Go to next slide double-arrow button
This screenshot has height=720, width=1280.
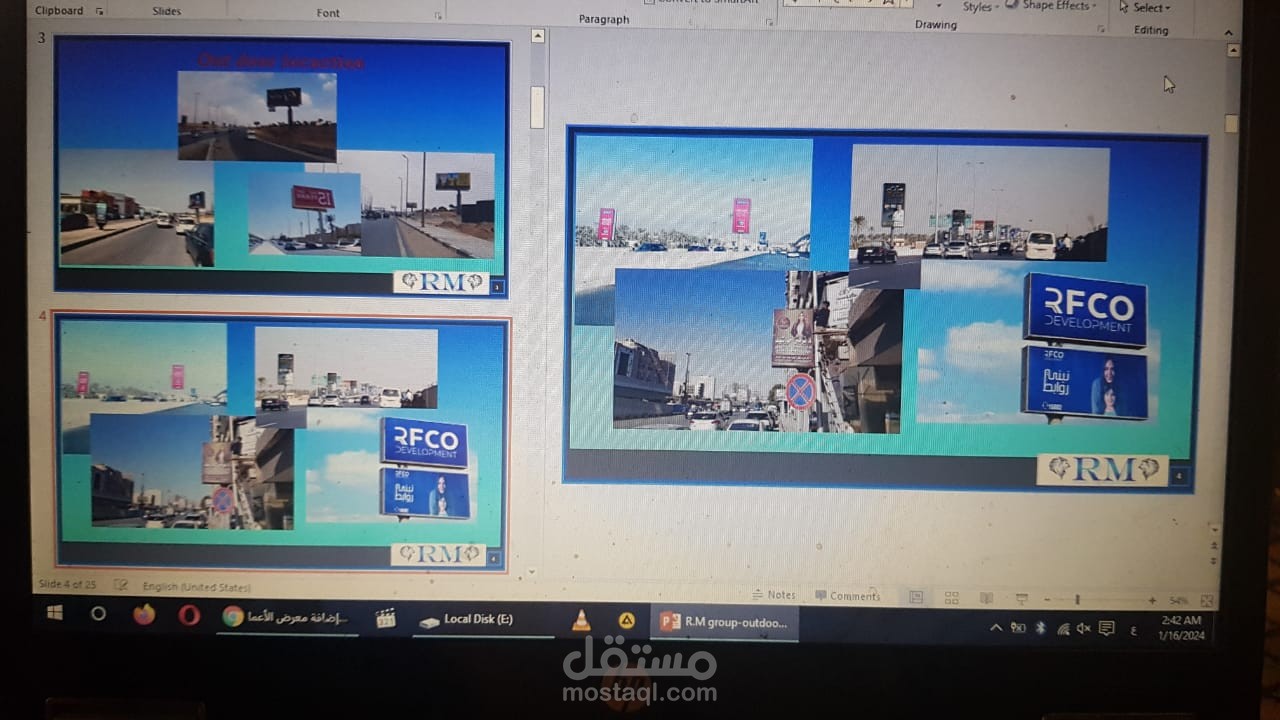1214,560
